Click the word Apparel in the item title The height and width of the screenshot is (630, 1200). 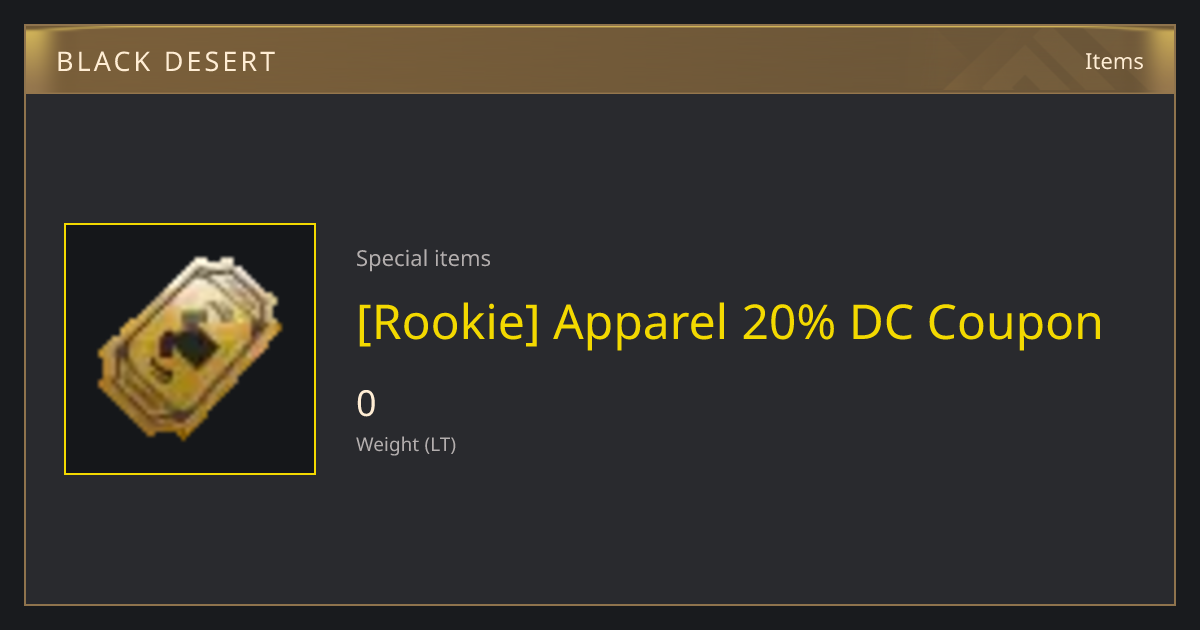click(640, 324)
